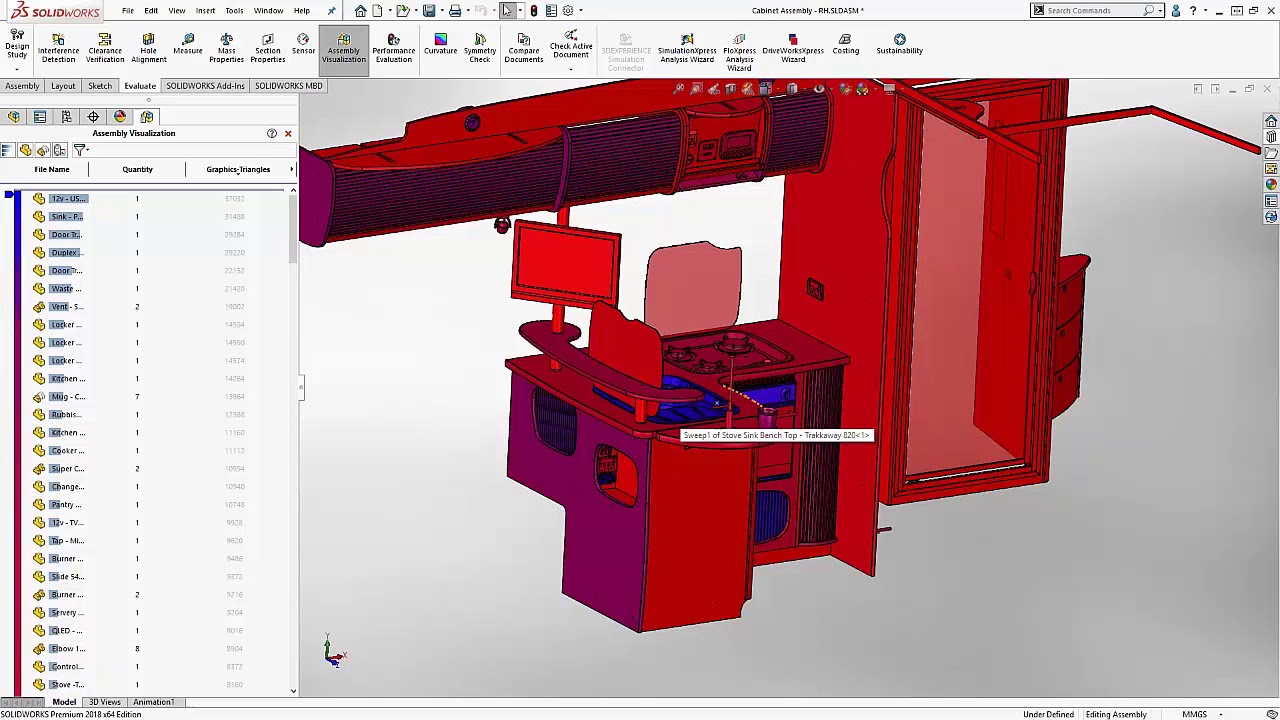Run Check Active Document
Viewport: 1280px width, 720px height.
point(571,45)
